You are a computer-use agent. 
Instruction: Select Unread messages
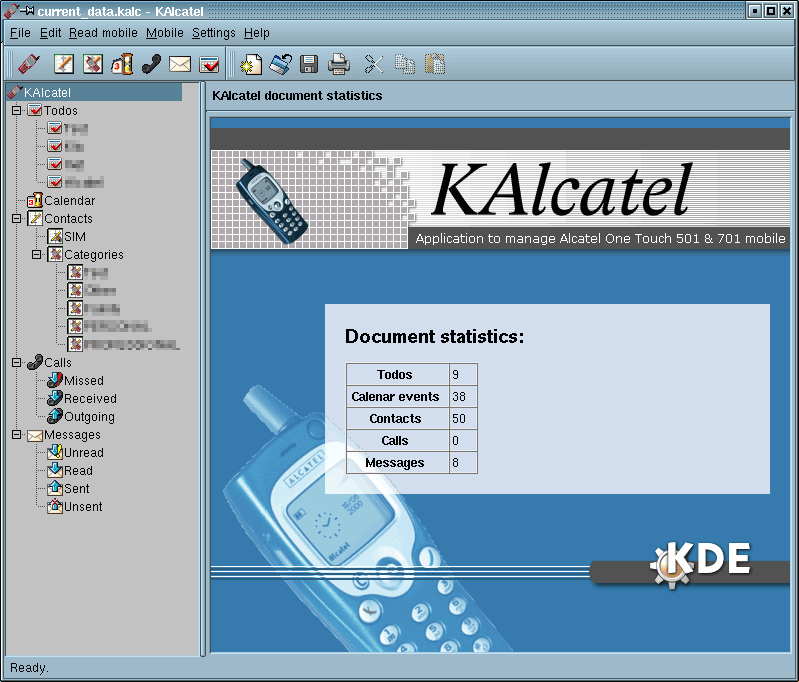click(x=84, y=453)
